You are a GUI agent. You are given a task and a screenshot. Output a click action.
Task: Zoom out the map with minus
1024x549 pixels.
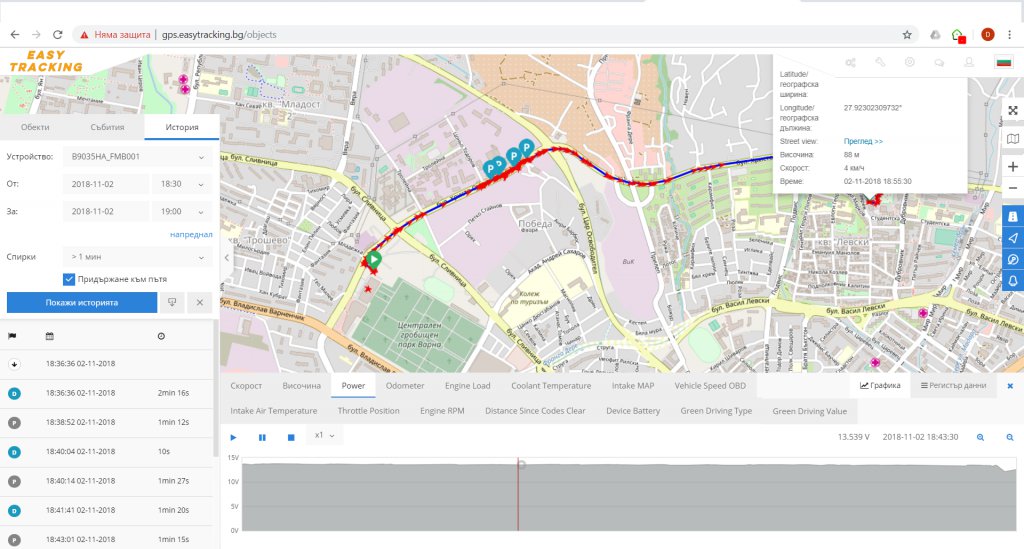1013,188
